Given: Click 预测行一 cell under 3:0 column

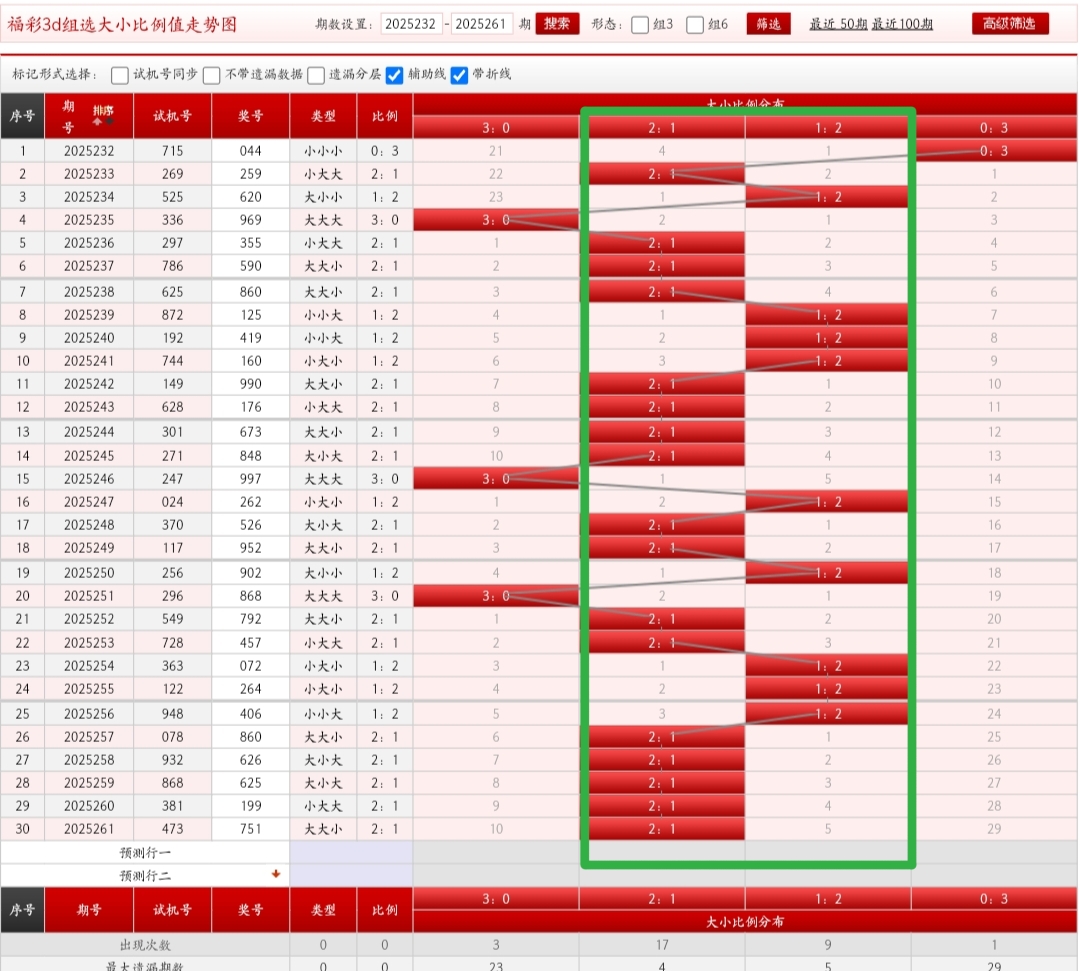Looking at the screenshot, I should point(496,852).
